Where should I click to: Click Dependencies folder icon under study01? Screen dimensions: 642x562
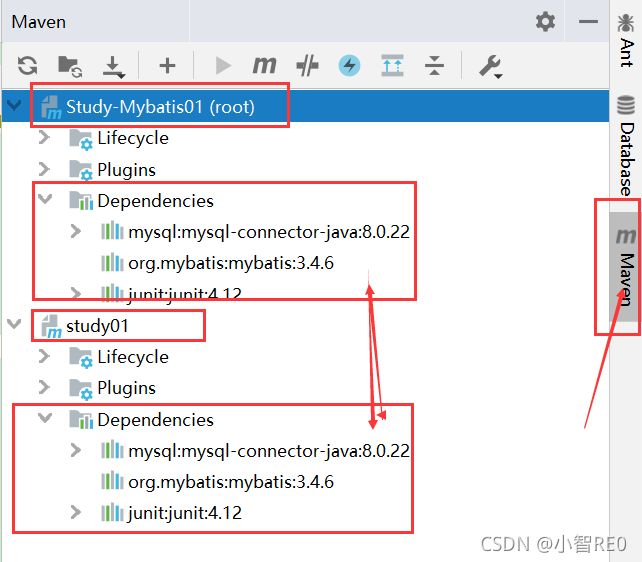click(81, 419)
